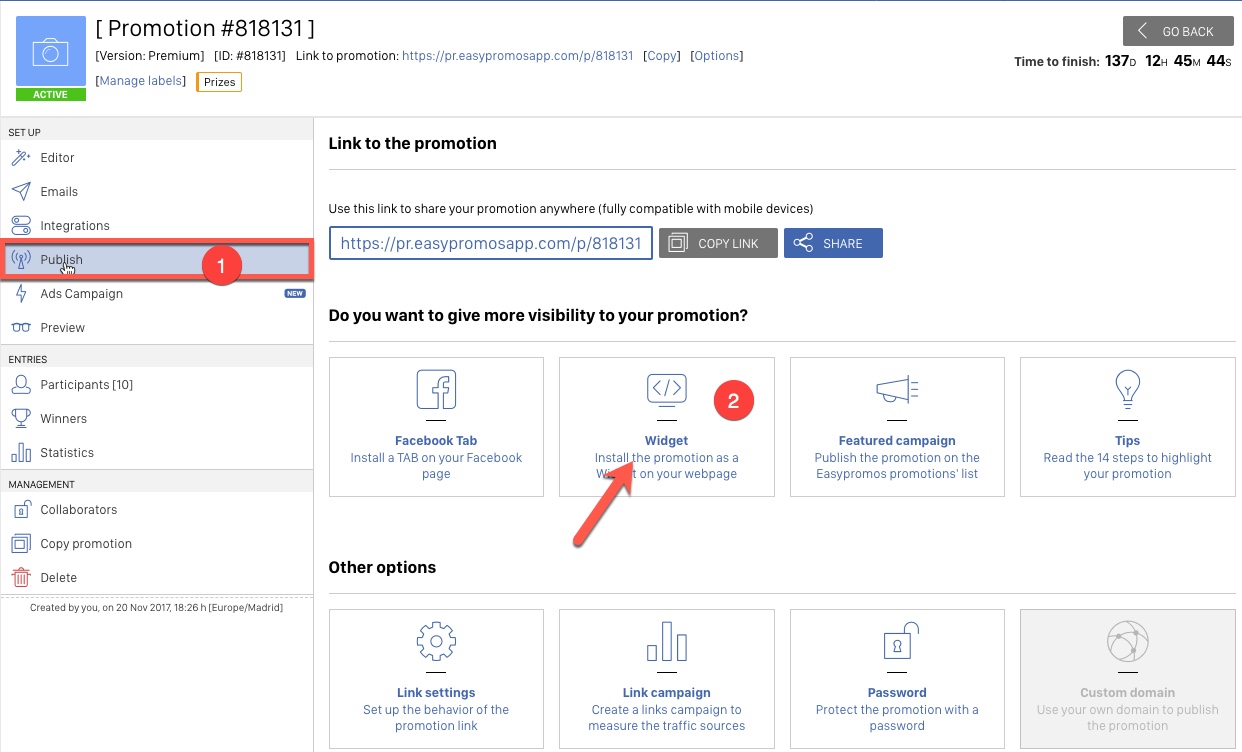Click the Collaborators lock icon

(x=21, y=510)
